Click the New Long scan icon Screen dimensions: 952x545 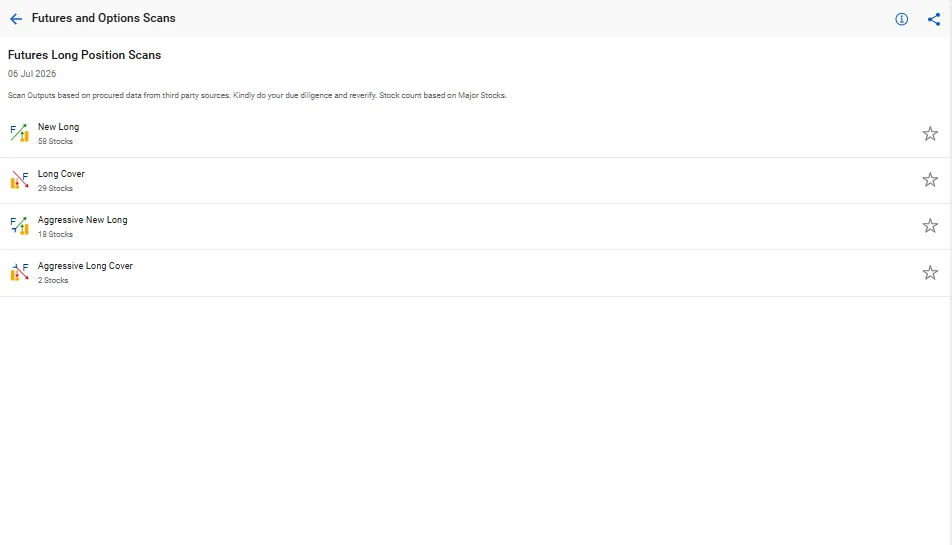tap(19, 133)
